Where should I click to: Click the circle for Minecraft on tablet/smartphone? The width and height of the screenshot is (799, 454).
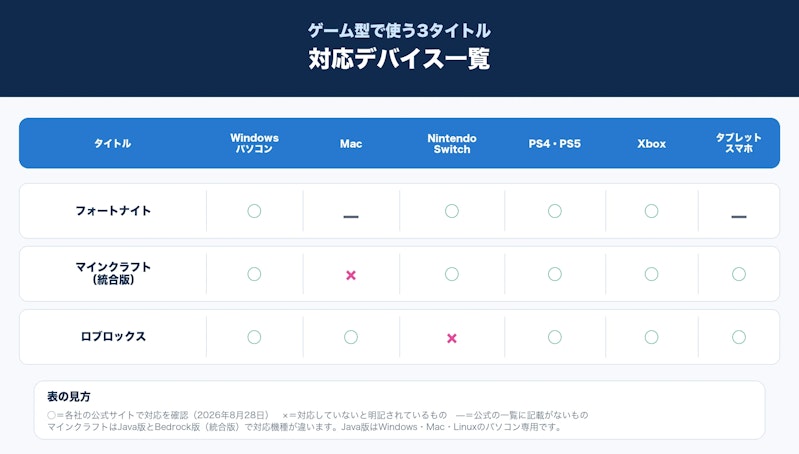pyautogui.click(x=739, y=274)
